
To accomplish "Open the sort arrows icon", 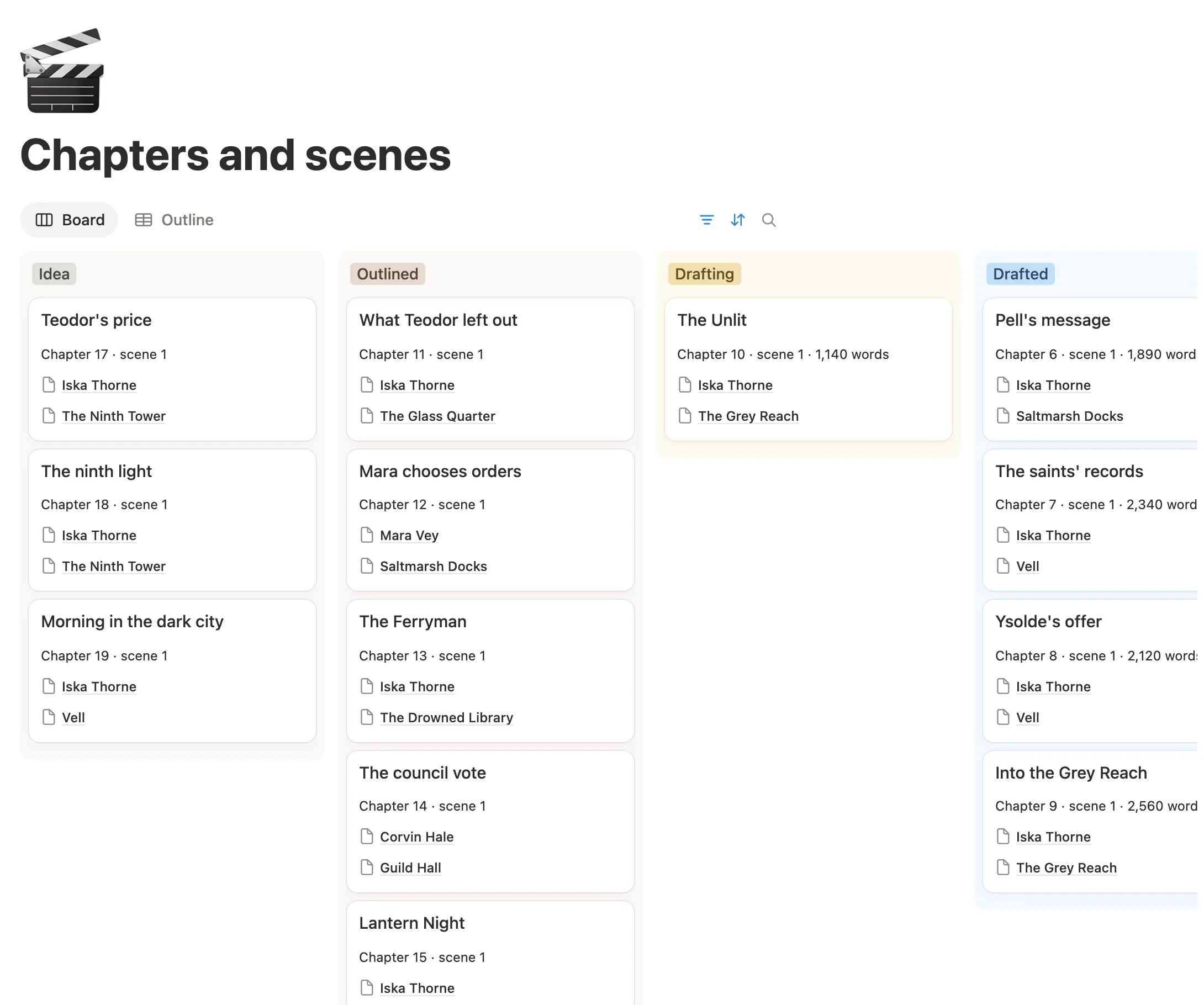I will coord(737,220).
